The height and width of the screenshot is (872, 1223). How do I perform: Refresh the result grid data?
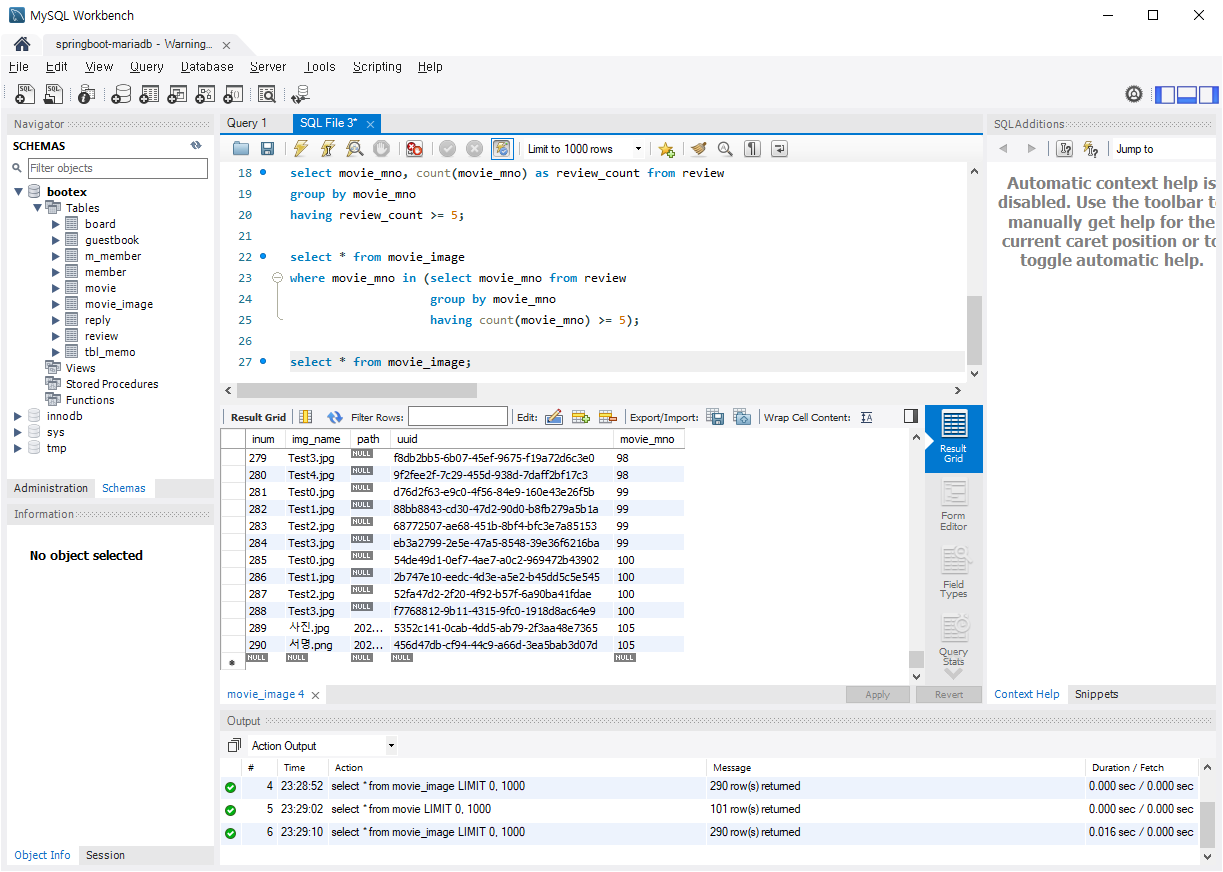pos(334,417)
